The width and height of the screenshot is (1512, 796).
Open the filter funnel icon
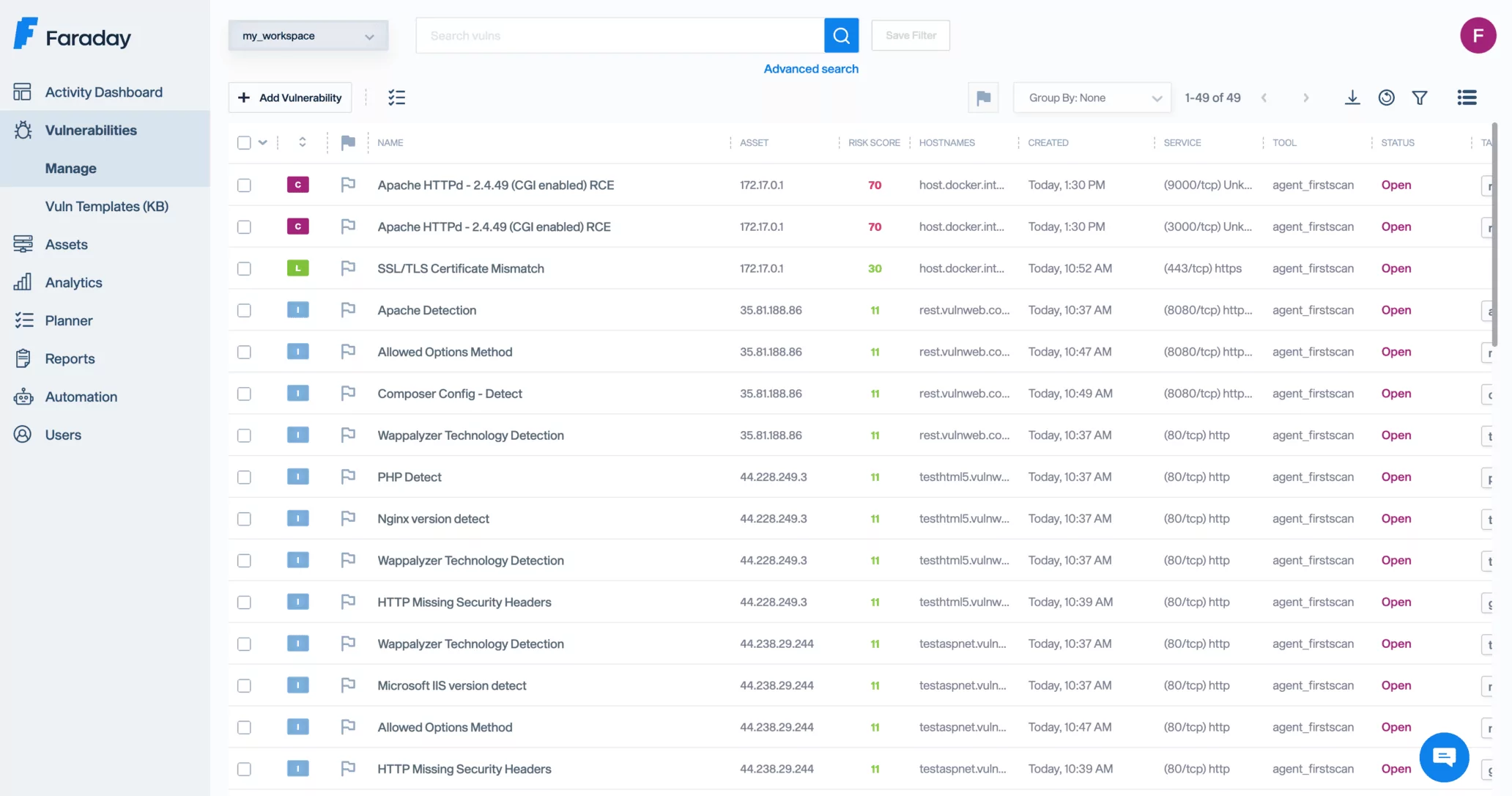click(x=1420, y=97)
